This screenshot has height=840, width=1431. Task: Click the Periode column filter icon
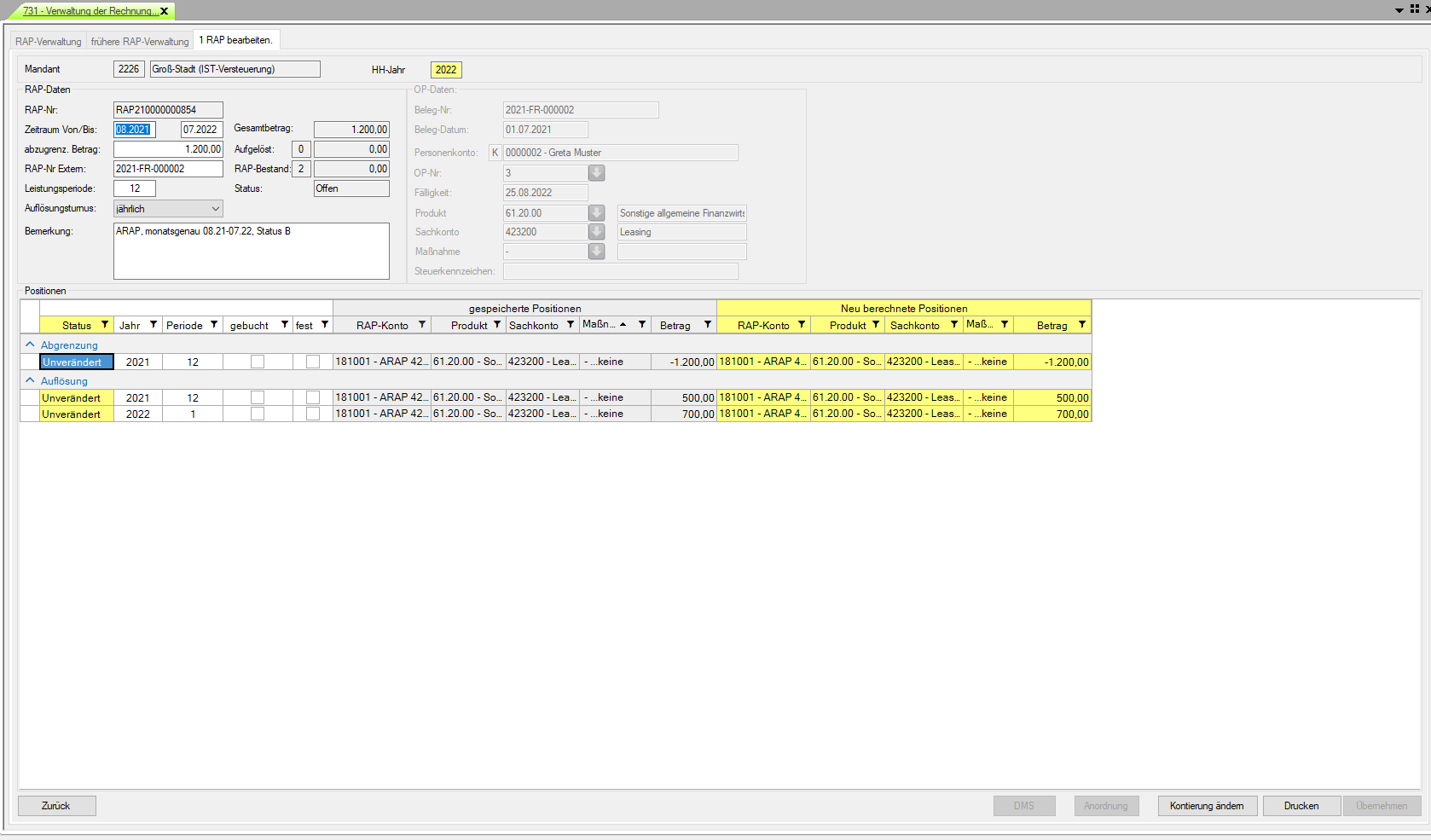pos(214,325)
